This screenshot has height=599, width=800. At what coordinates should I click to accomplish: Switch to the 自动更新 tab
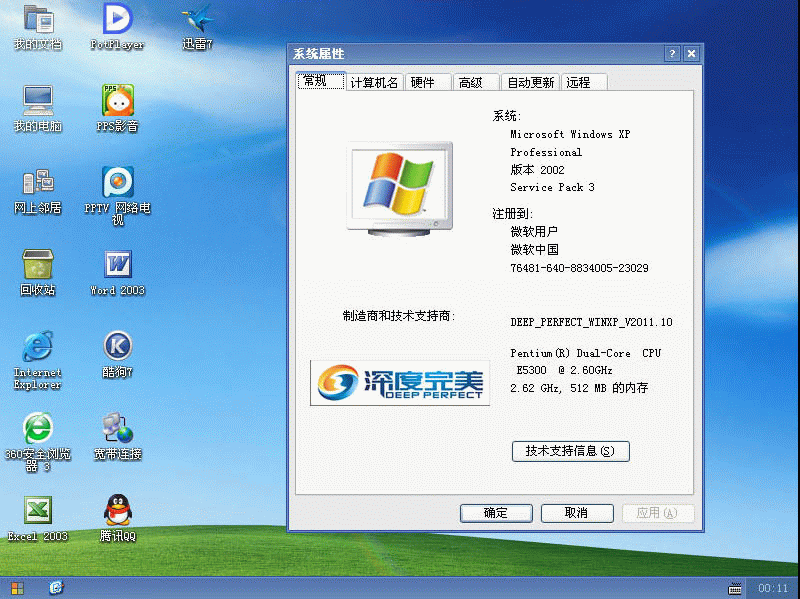pyautogui.click(x=531, y=83)
